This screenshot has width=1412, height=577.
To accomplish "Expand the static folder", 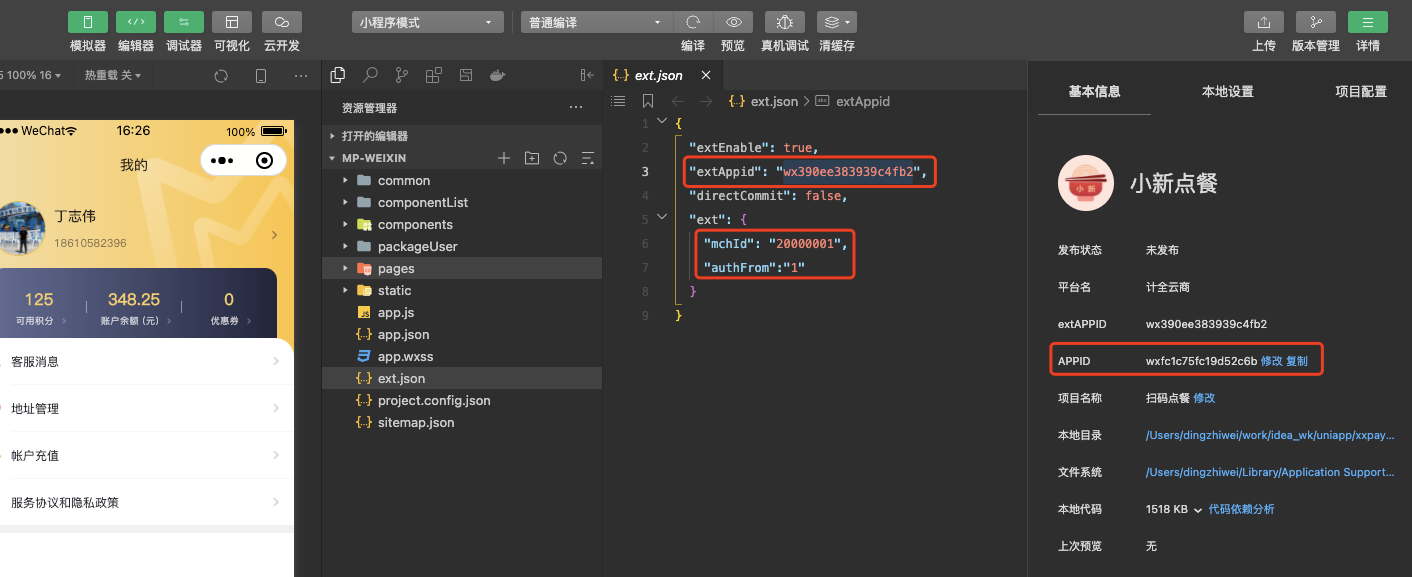I will tap(462, 291).
